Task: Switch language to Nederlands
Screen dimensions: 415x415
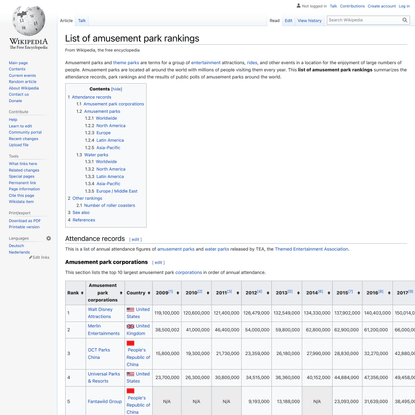Action: point(19,252)
